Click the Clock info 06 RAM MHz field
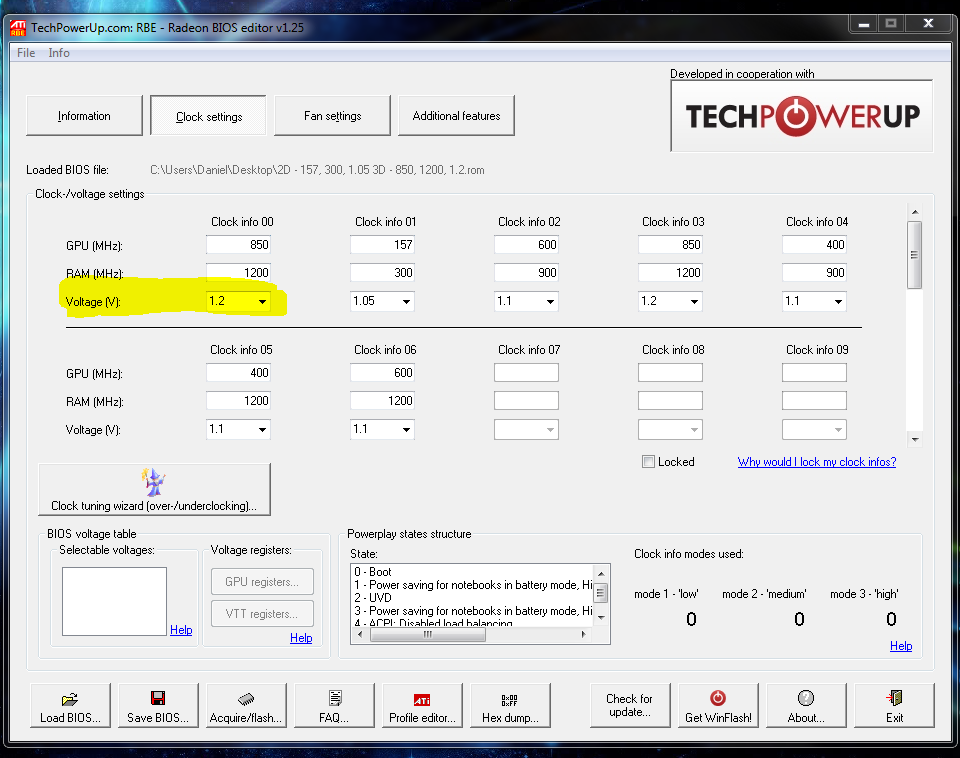The width and height of the screenshot is (960, 758). pos(383,400)
